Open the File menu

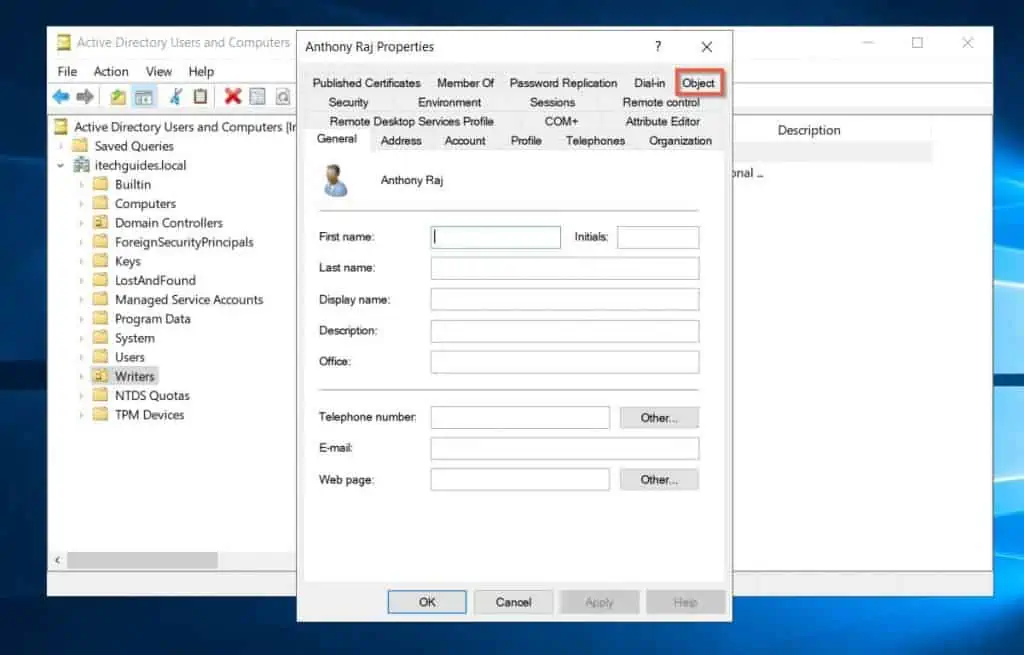tap(67, 71)
